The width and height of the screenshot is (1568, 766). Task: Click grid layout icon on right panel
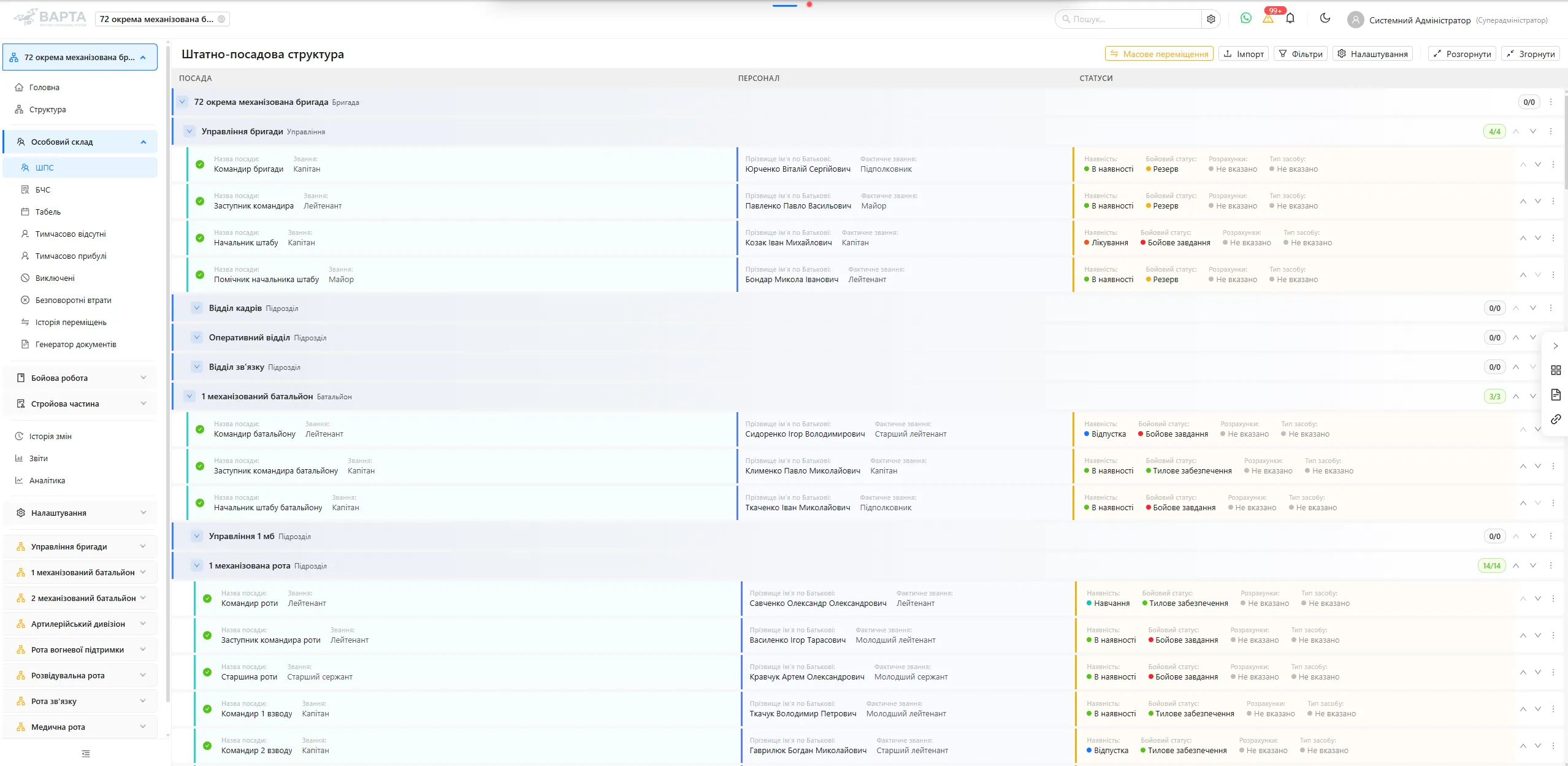[x=1556, y=370]
